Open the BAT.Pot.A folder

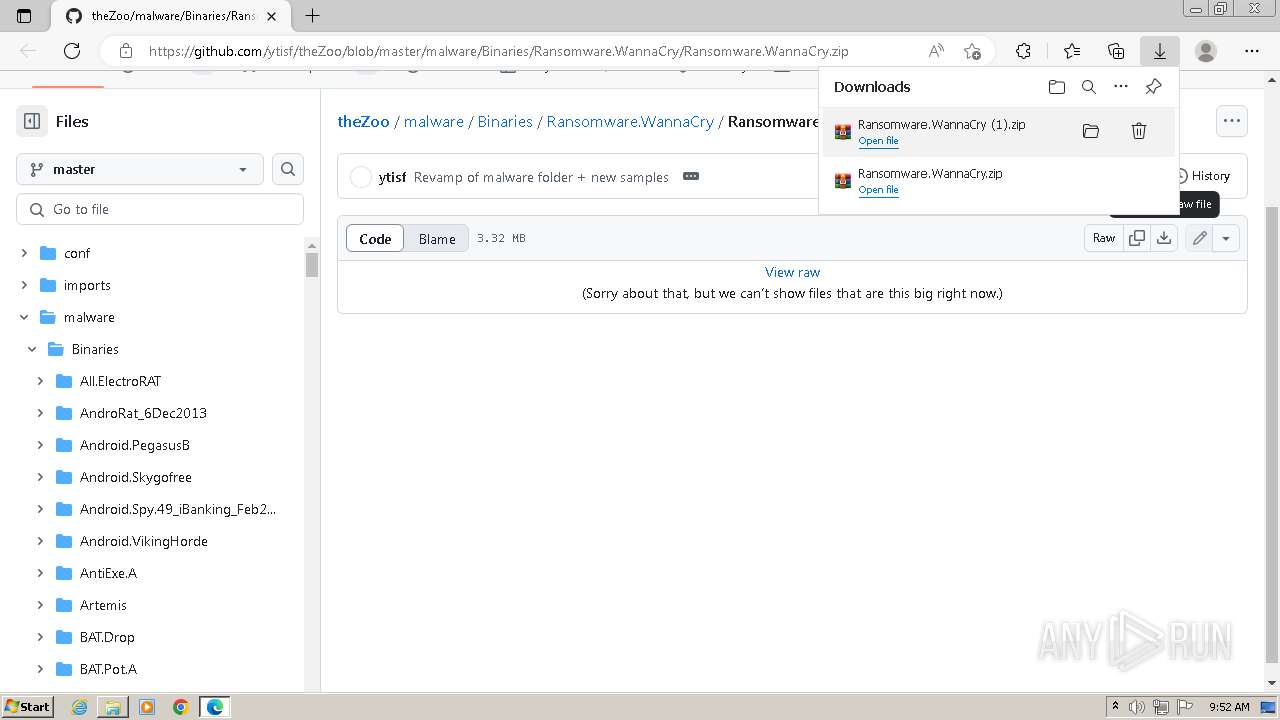coord(108,669)
